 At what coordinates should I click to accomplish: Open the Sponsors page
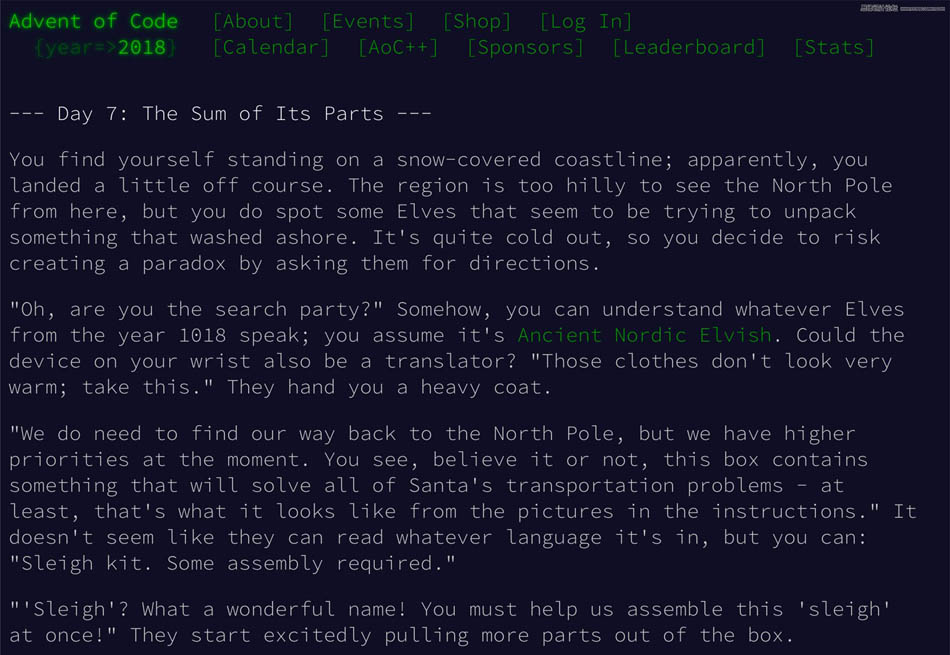tap(525, 47)
